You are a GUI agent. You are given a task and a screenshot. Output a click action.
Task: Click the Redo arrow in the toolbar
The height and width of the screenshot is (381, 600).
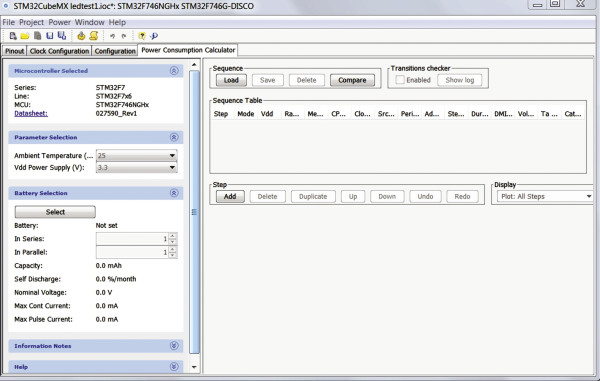point(124,36)
